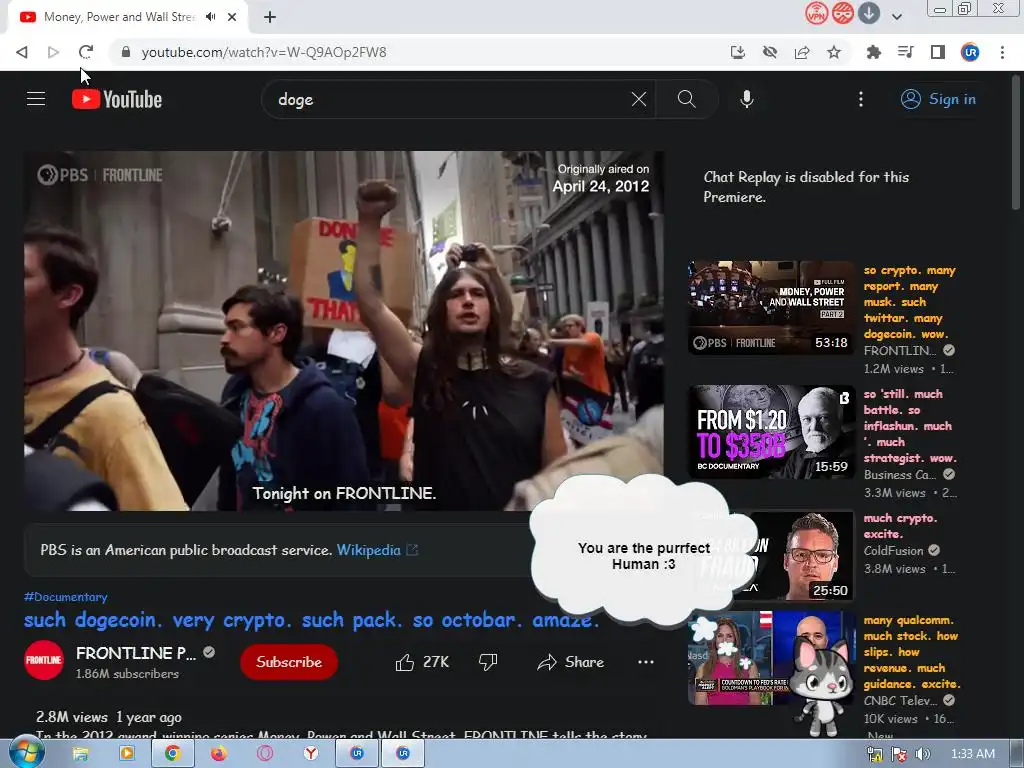
Task: Open 'many qualcomm. much stock' video title
Action: 912,652
